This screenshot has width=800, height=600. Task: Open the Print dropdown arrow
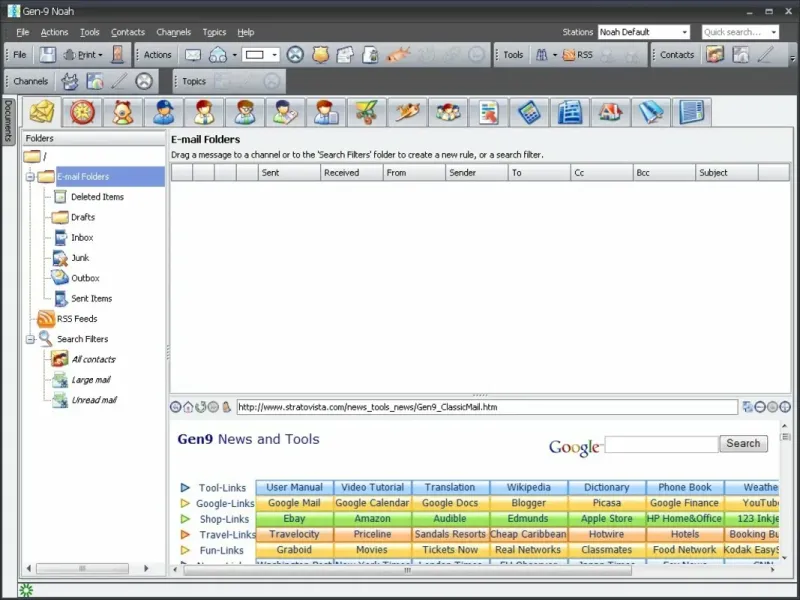[x=101, y=55]
